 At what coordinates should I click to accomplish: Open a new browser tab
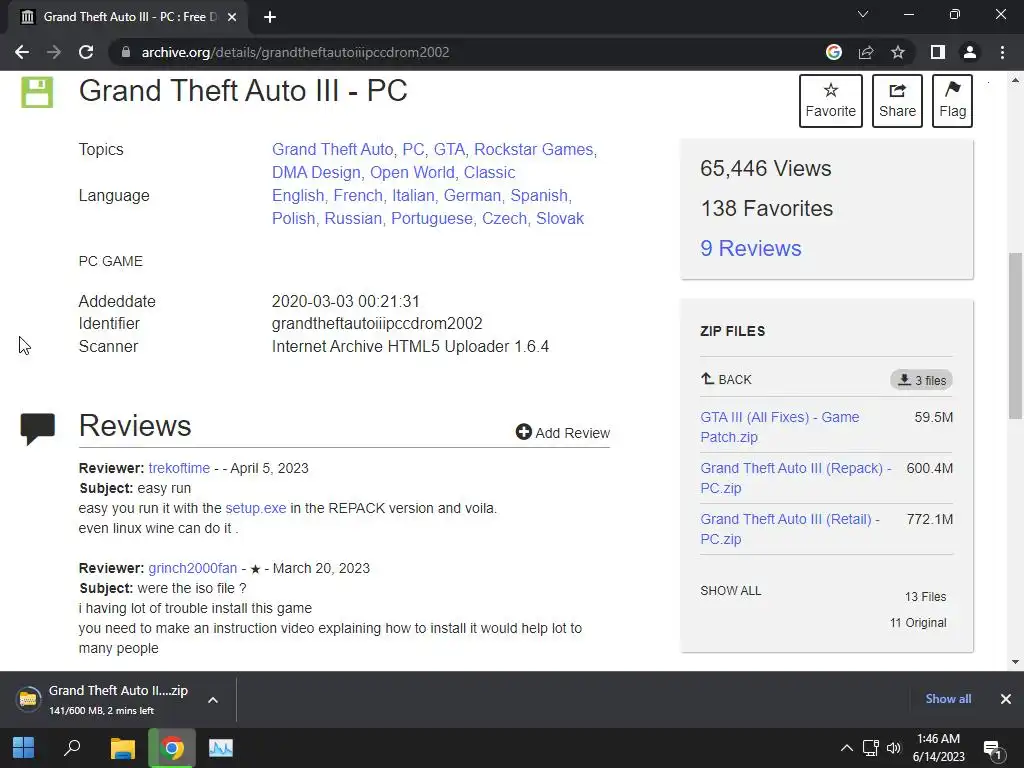(270, 17)
